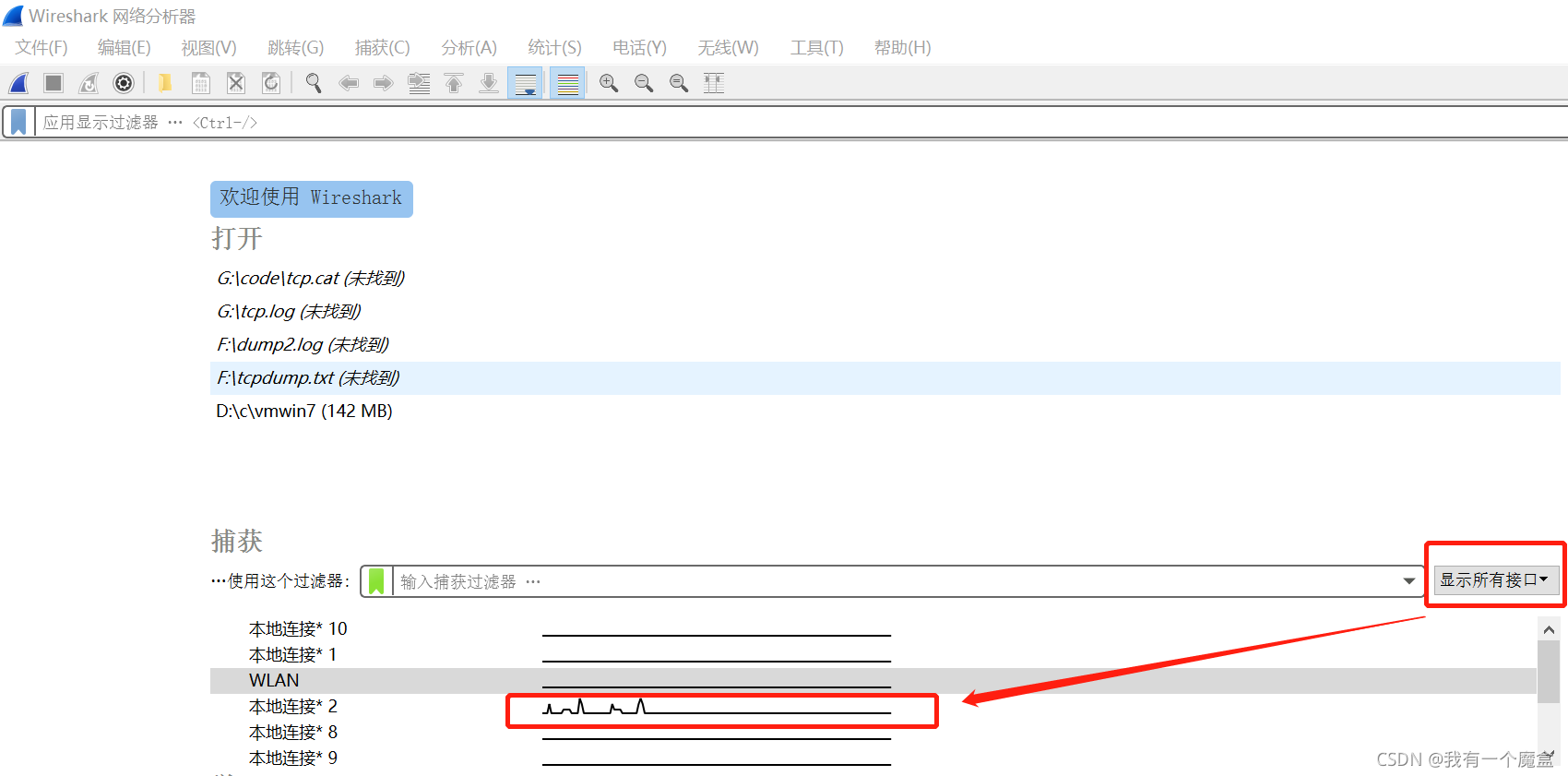
Task: Open the 无线(W) menu
Action: (729, 47)
